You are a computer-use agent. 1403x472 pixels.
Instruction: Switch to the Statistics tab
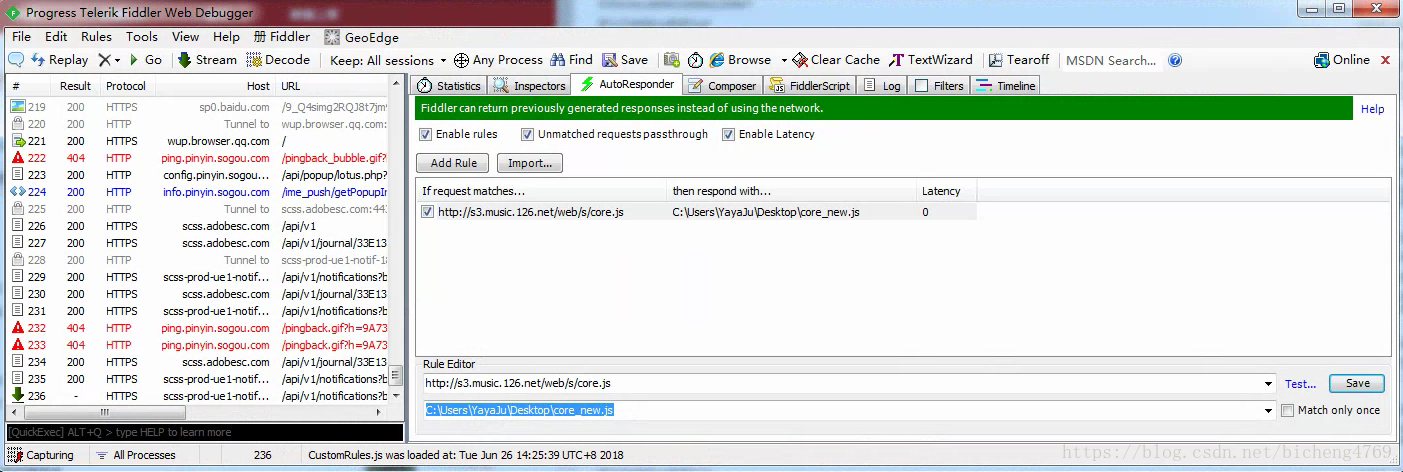[449, 86]
